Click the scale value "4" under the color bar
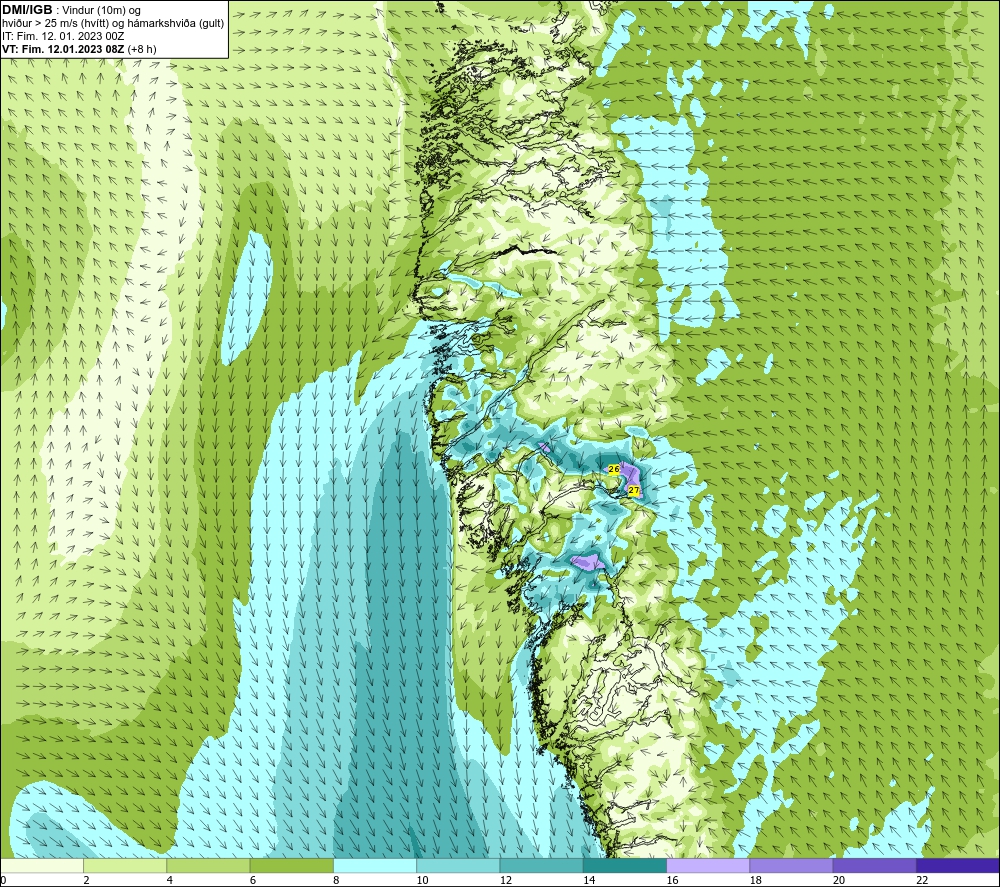The height and width of the screenshot is (887, 1000). [x=170, y=880]
